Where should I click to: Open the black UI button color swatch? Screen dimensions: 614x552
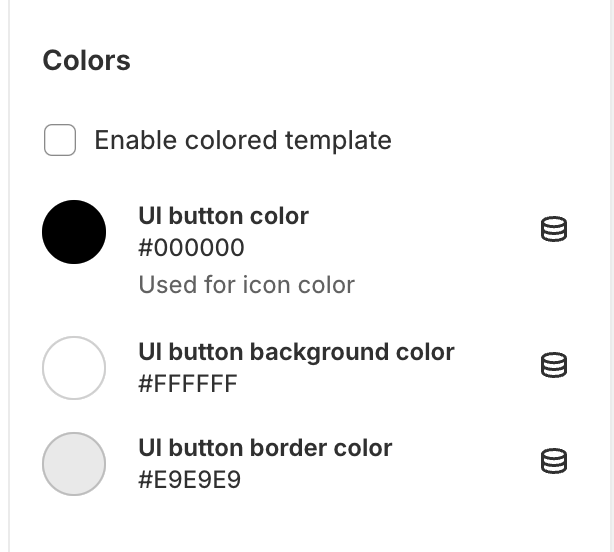(x=74, y=232)
